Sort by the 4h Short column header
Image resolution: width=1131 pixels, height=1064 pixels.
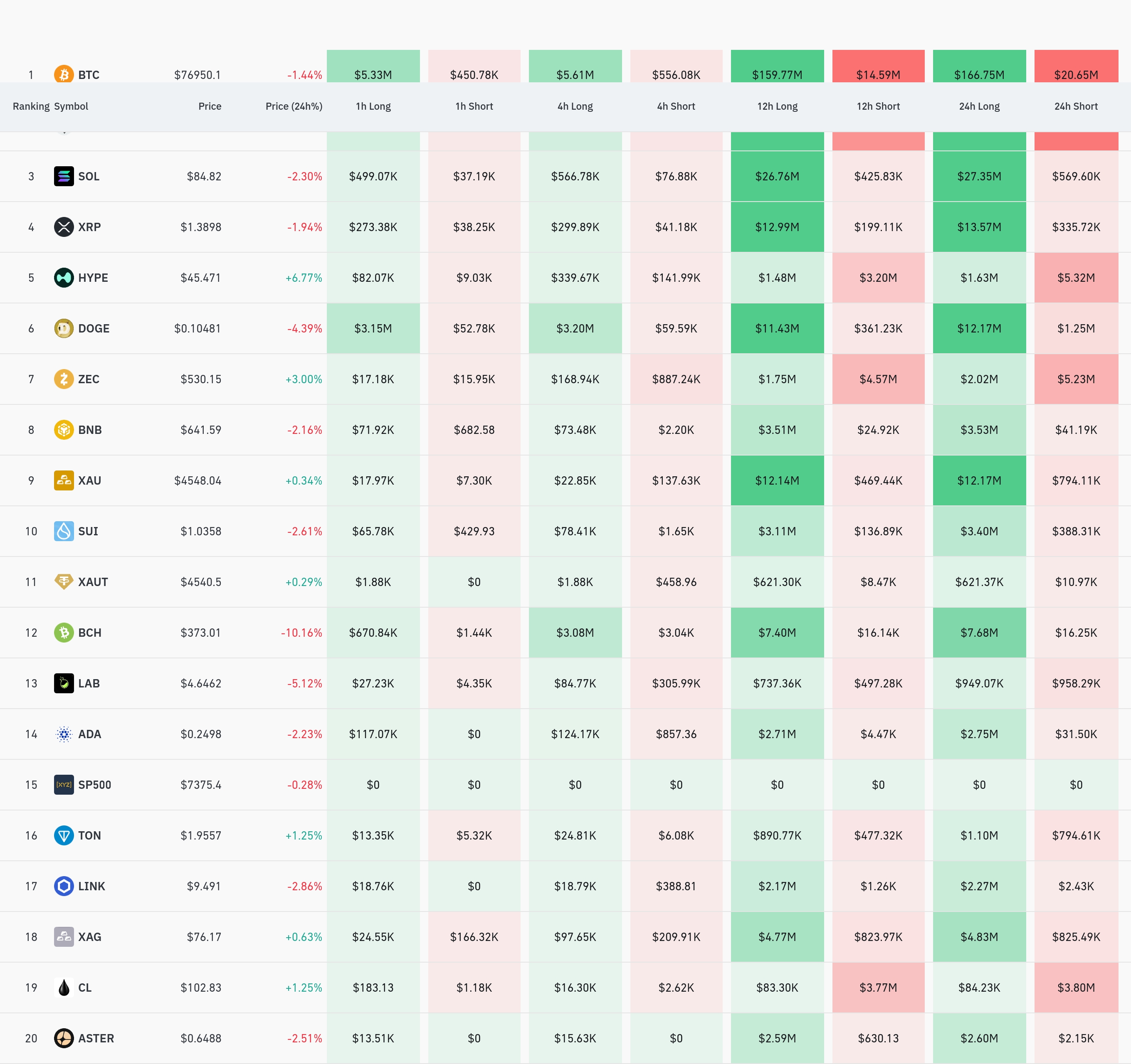coord(677,106)
